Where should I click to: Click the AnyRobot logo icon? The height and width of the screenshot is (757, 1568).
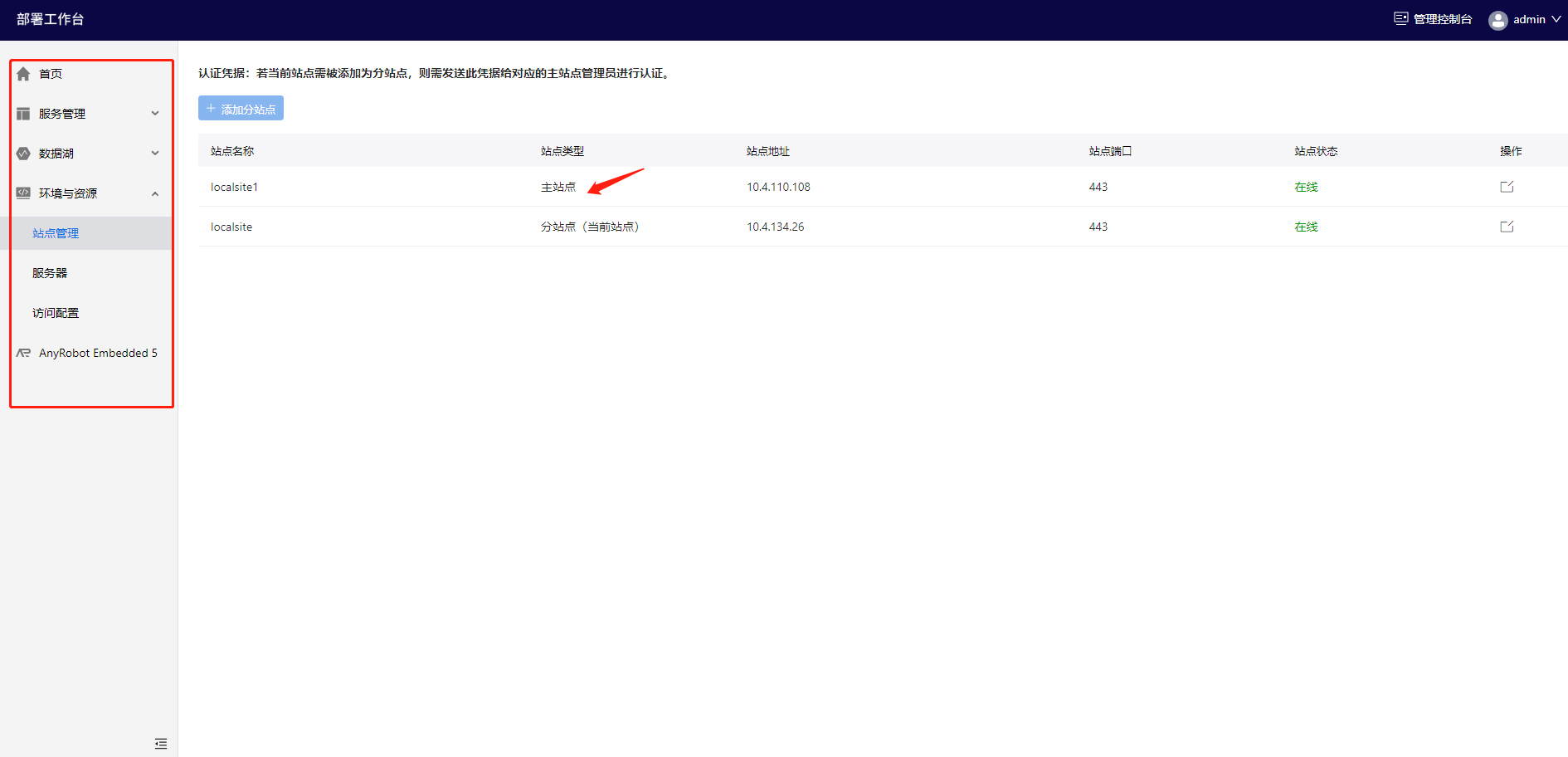click(x=23, y=353)
